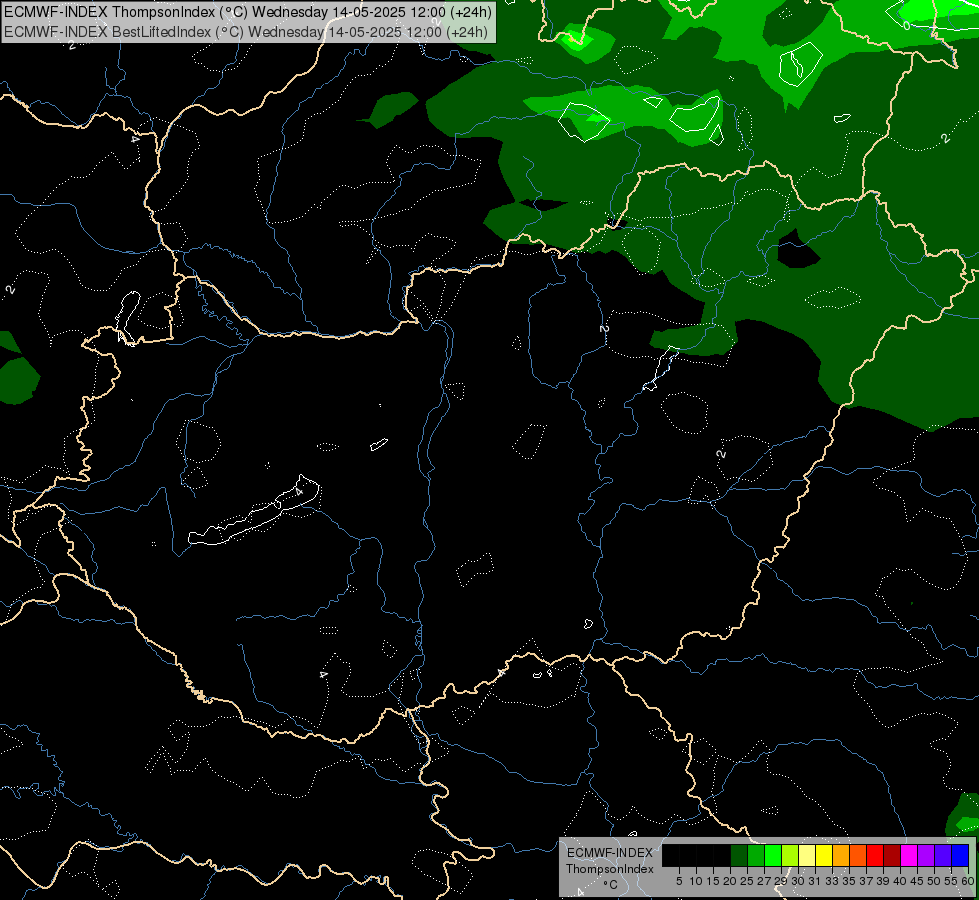Select the dark red 39–40 legend swatch
The image size is (979, 900).
tap(892, 855)
